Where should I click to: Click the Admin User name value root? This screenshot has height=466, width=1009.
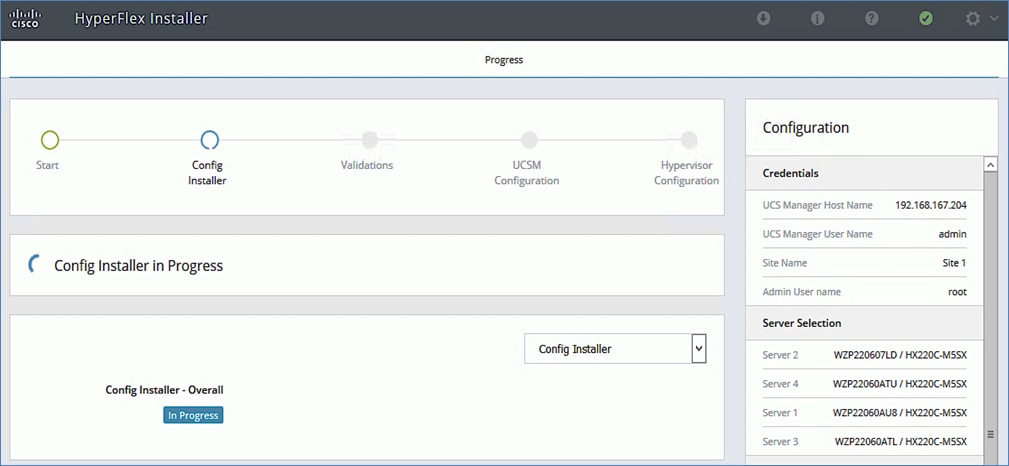957,292
